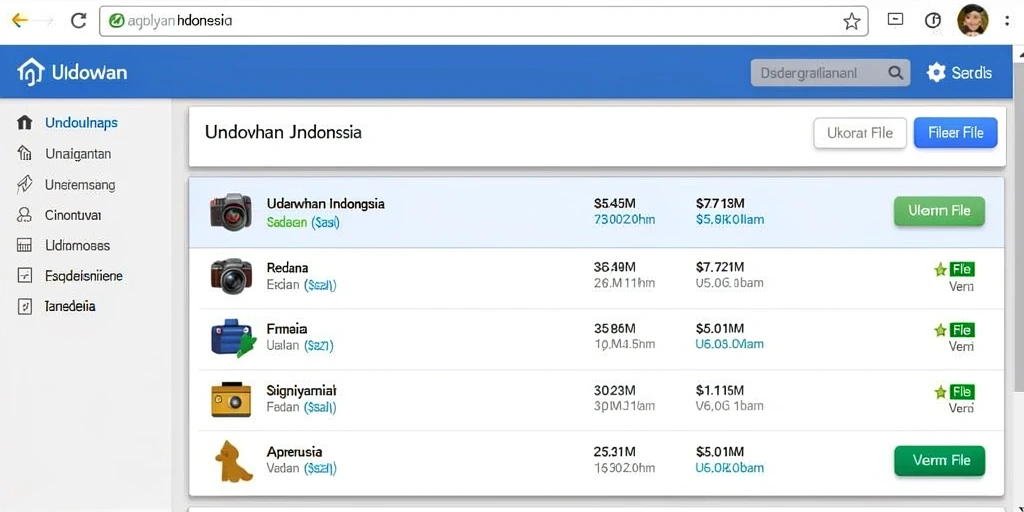The image size is (1024, 512).
Task: Click the browser address bar
Action: pyautogui.click(x=483, y=21)
